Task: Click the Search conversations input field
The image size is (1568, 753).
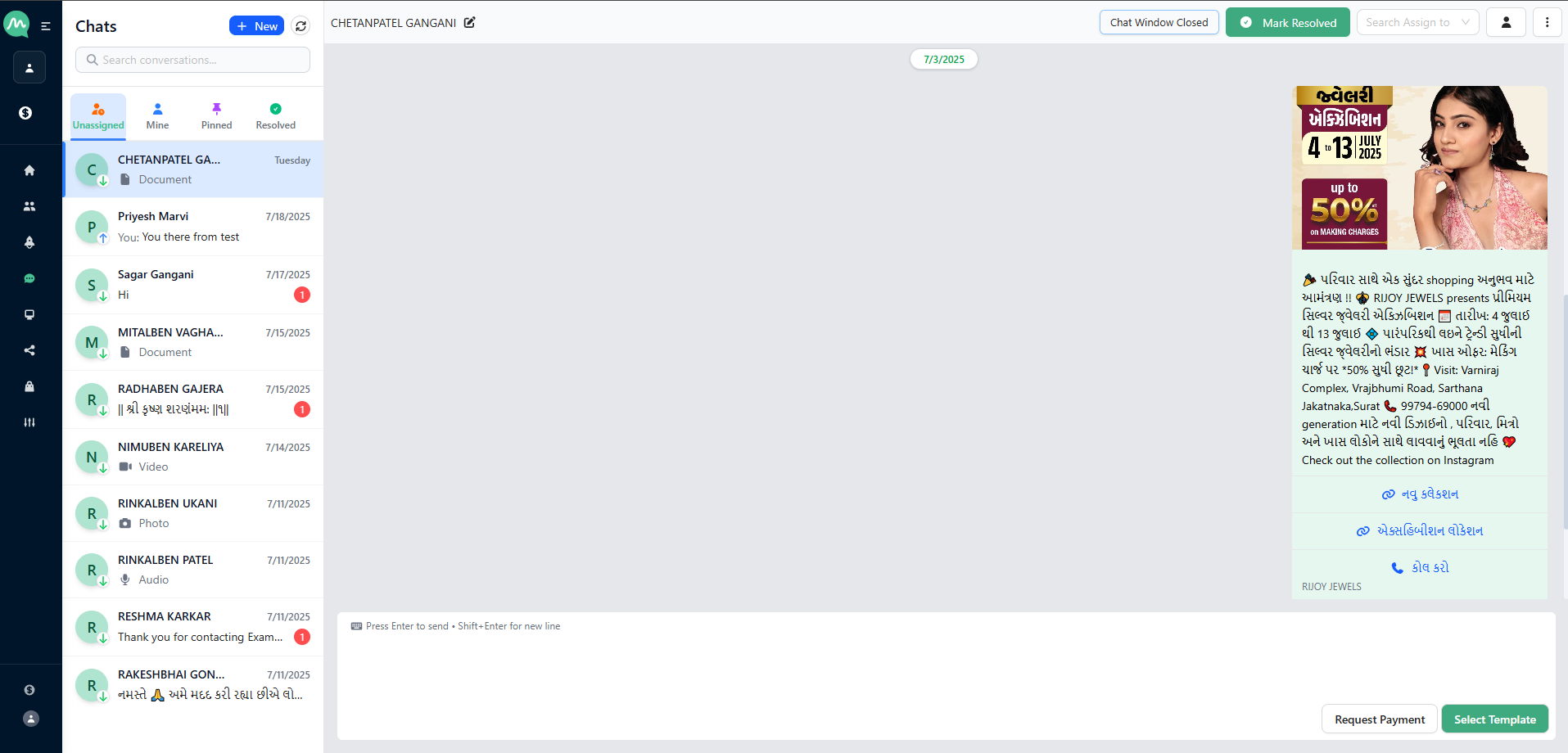Action: coord(193,60)
